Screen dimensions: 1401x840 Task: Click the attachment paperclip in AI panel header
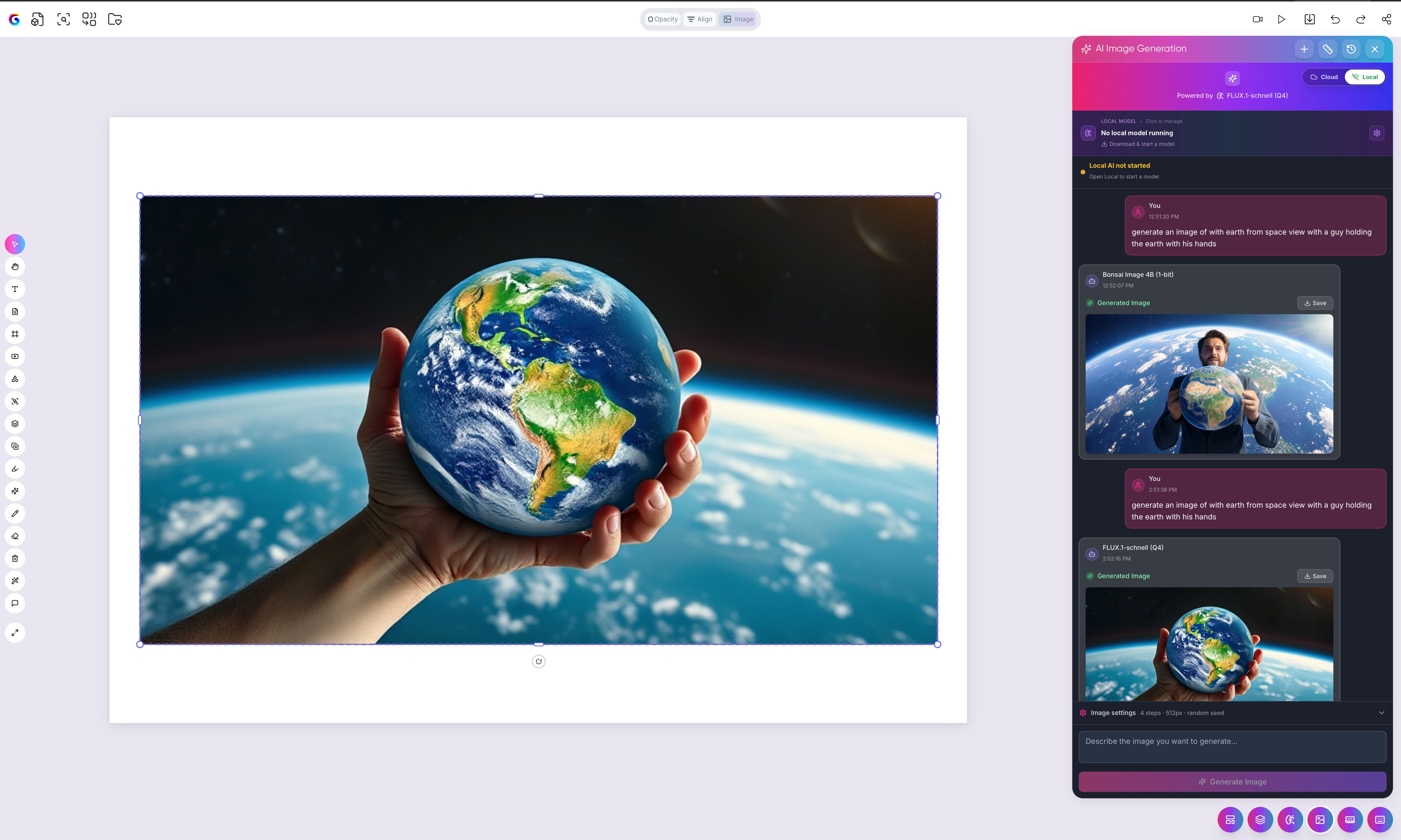point(1328,49)
